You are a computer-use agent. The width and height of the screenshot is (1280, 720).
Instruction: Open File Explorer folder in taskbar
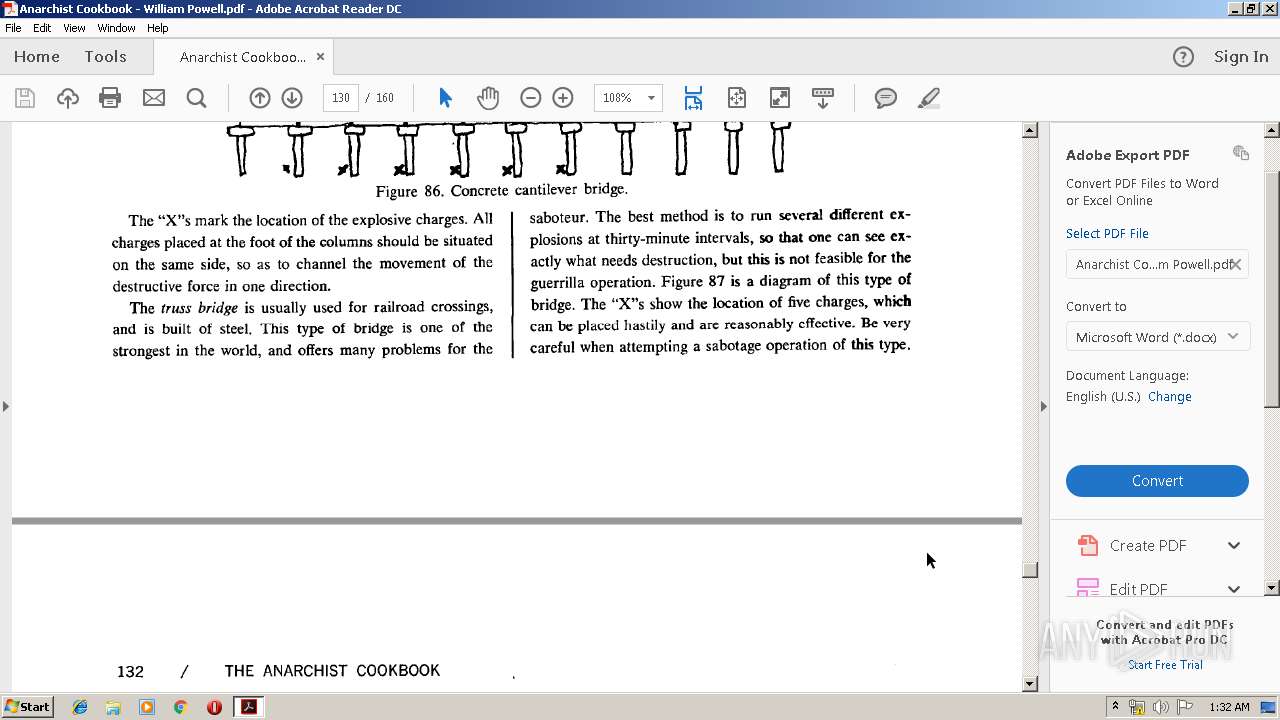pos(113,707)
